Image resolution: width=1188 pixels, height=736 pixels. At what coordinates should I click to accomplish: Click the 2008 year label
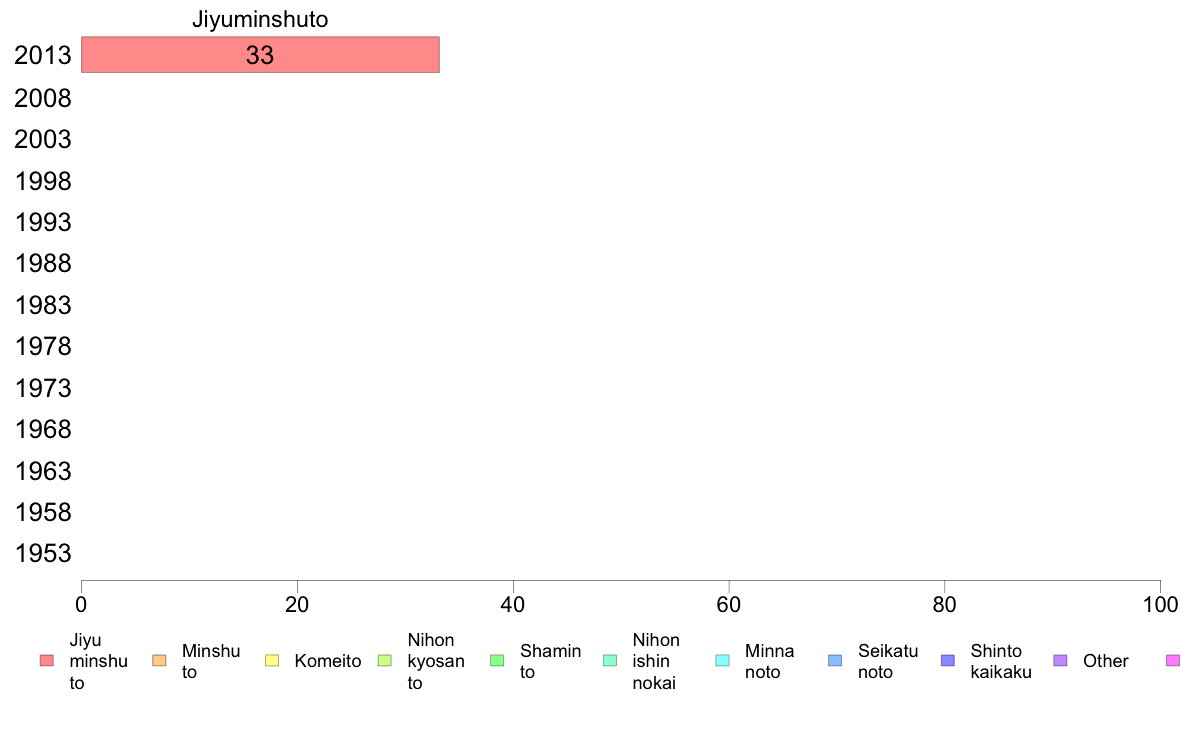43,98
